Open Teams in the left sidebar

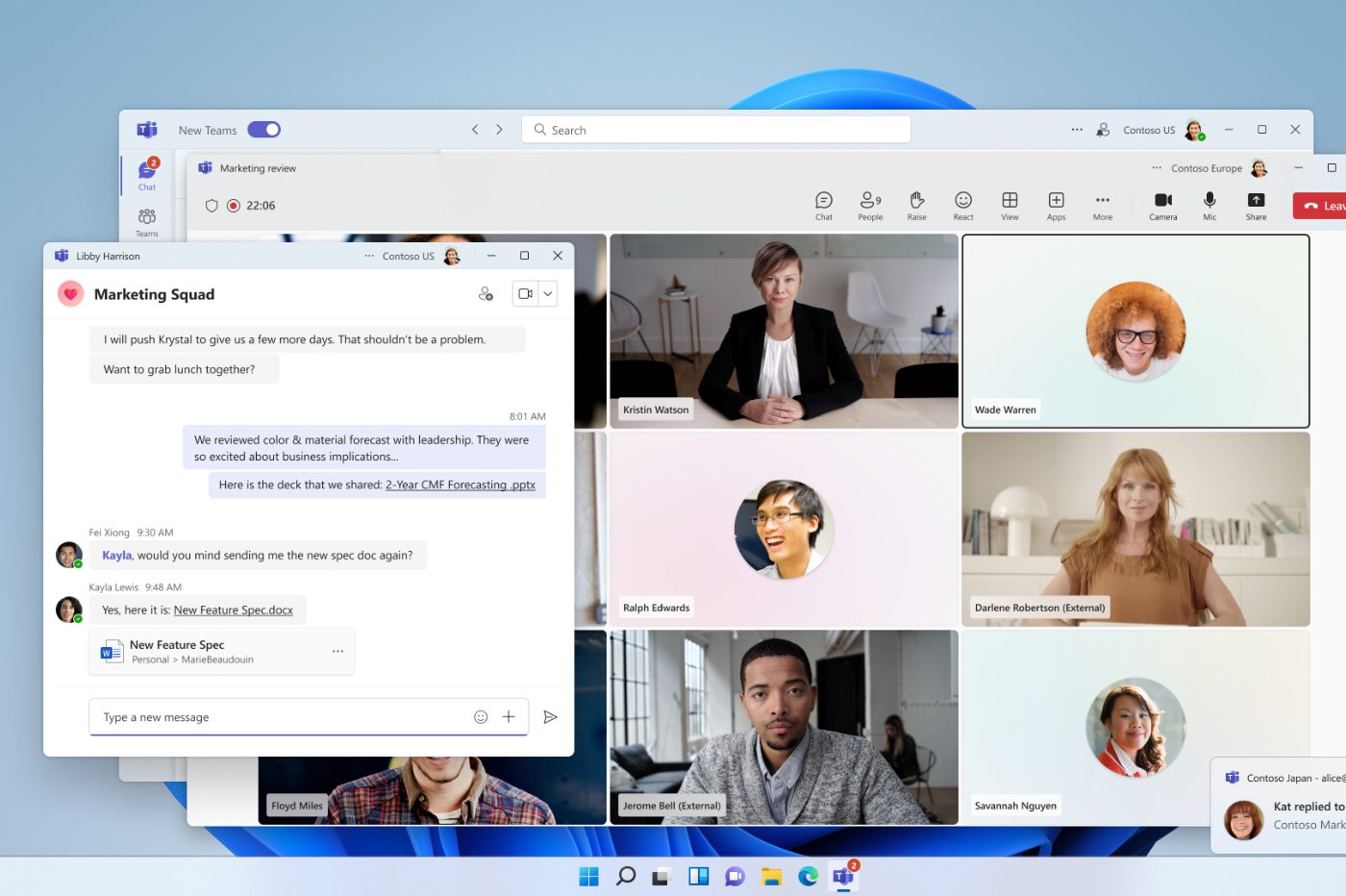(147, 222)
